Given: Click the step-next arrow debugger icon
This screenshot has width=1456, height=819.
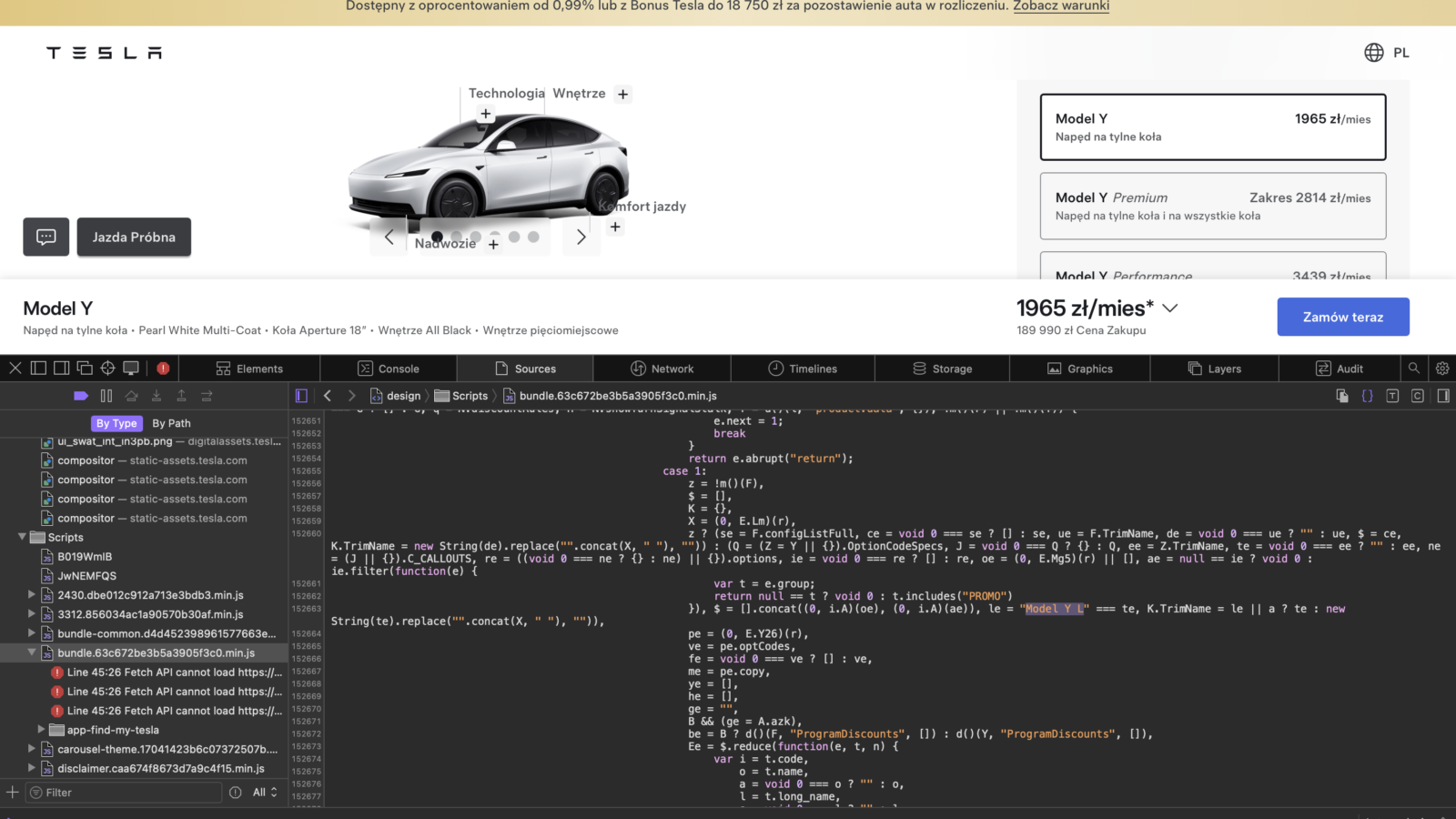Looking at the screenshot, I should tap(207, 396).
